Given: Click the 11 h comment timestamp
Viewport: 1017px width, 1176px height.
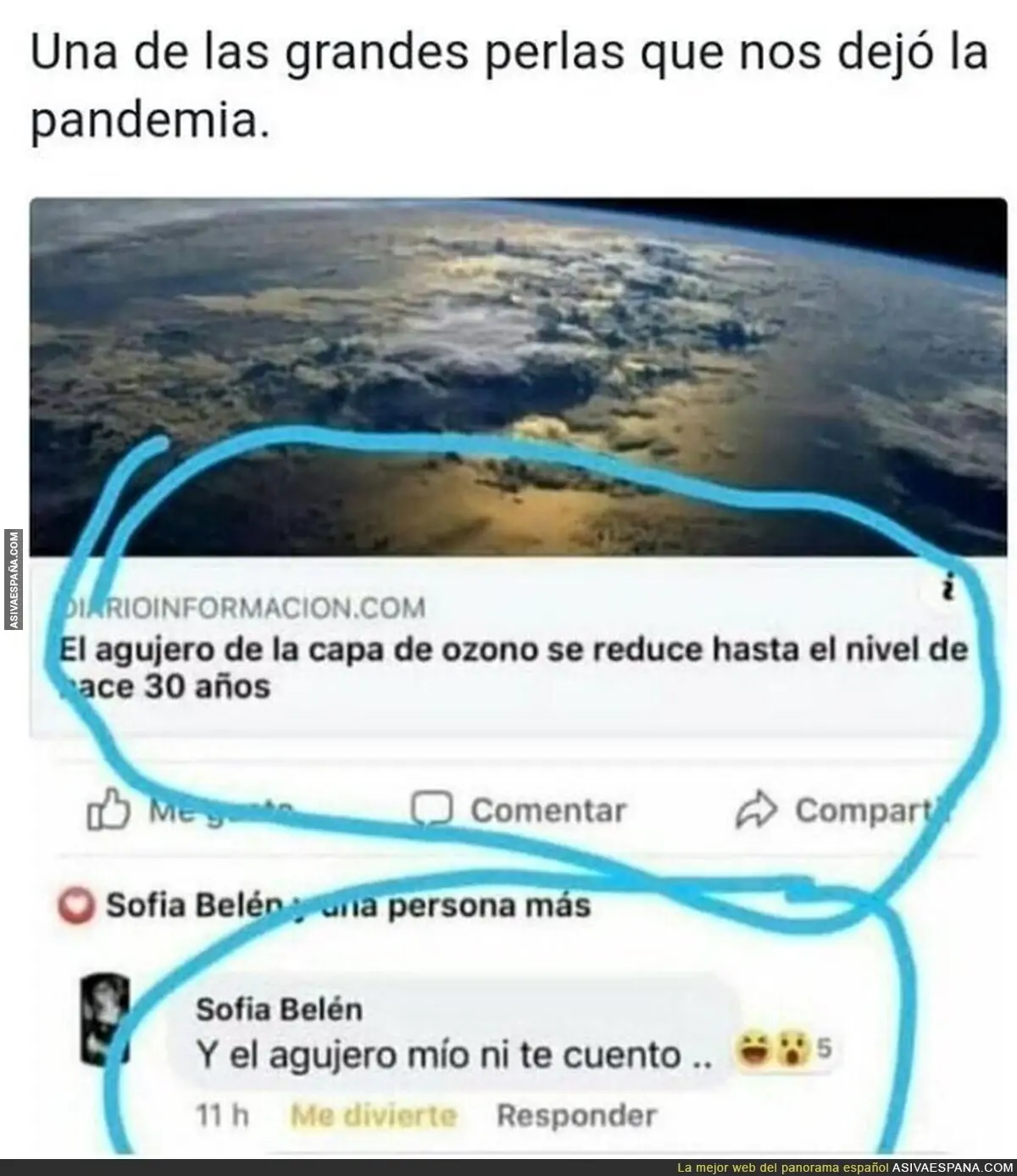Looking at the screenshot, I should pos(222,1116).
